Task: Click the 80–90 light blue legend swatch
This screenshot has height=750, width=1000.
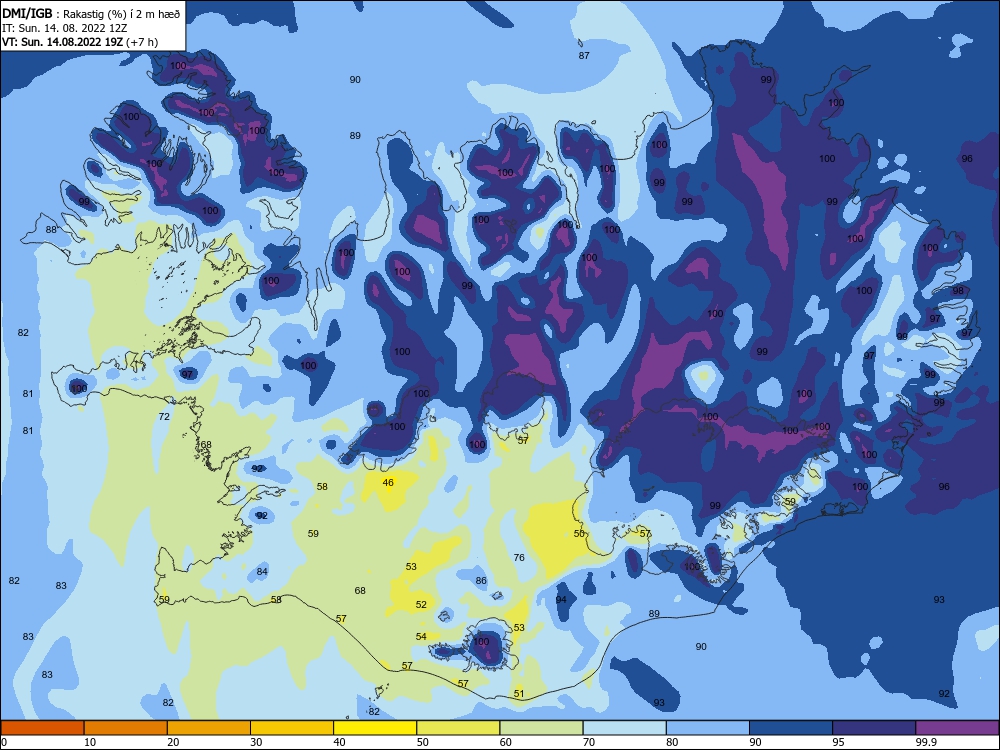Action: [708, 728]
